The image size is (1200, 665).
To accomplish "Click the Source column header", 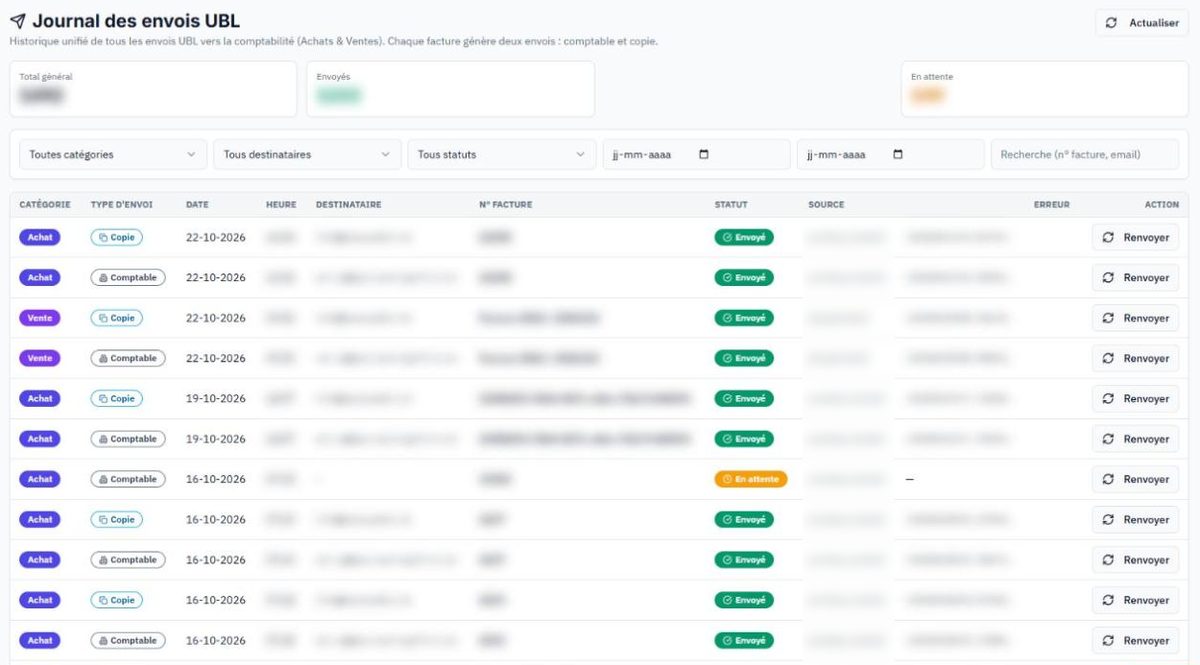I will pos(826,205).
